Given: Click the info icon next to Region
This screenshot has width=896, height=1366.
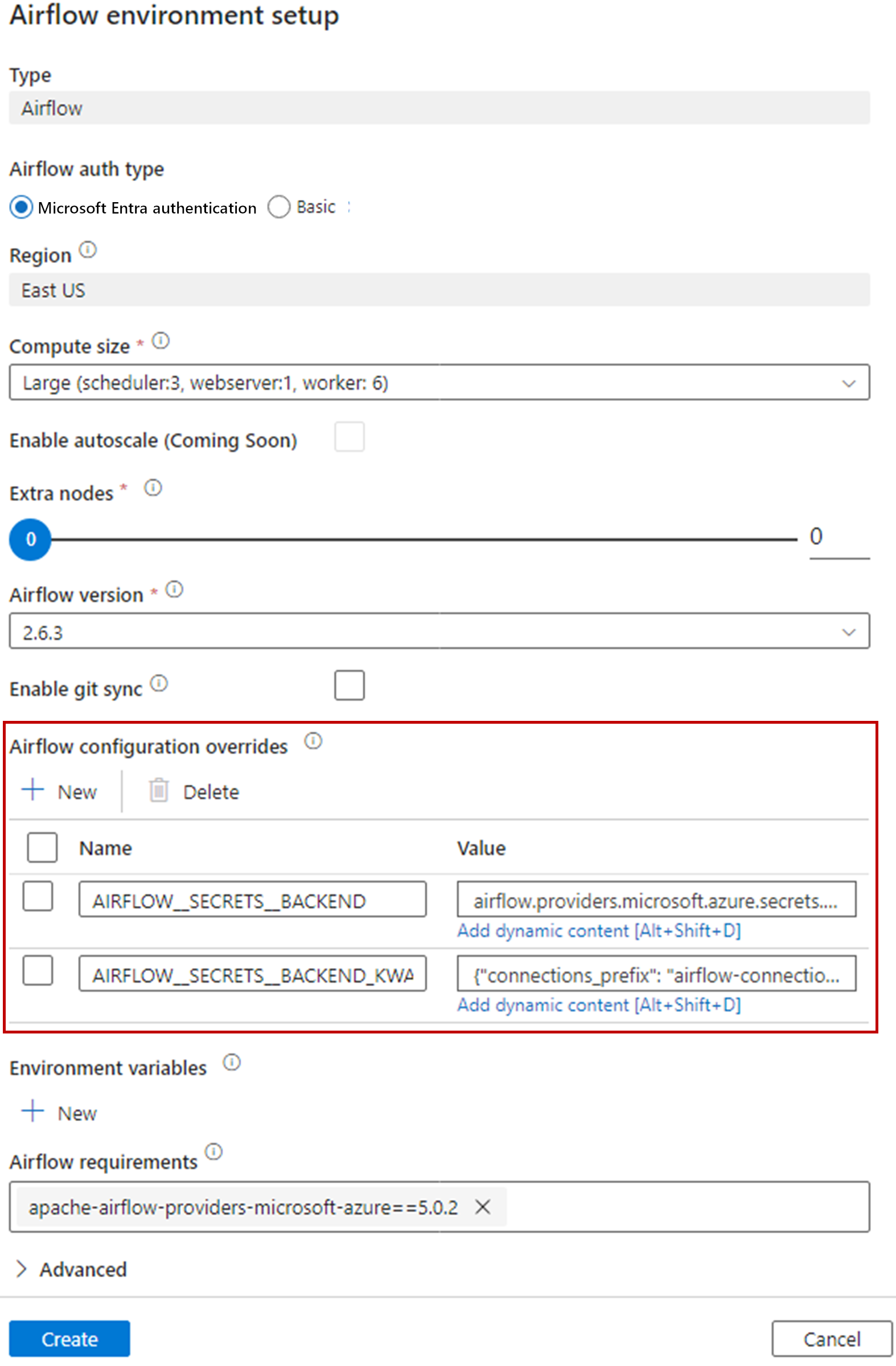Looking at the screenshot, I should [x=88, y=250].
